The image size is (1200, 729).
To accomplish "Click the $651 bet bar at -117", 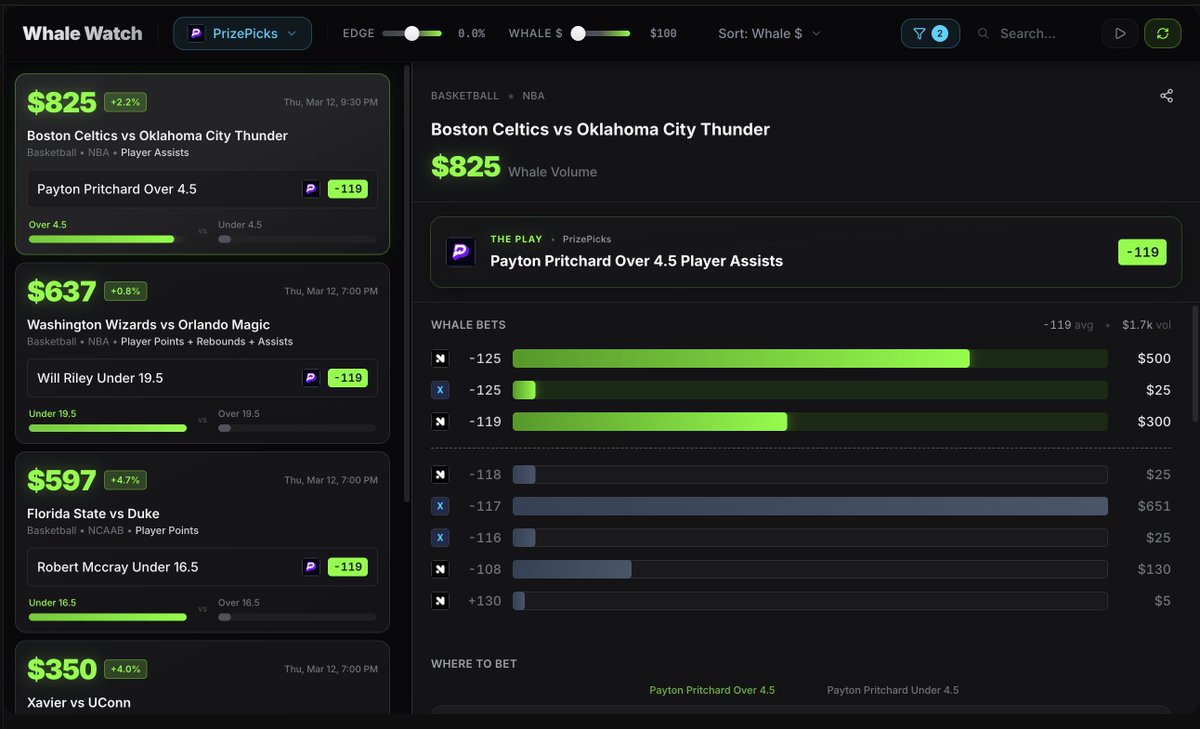I will click(810, 506).
